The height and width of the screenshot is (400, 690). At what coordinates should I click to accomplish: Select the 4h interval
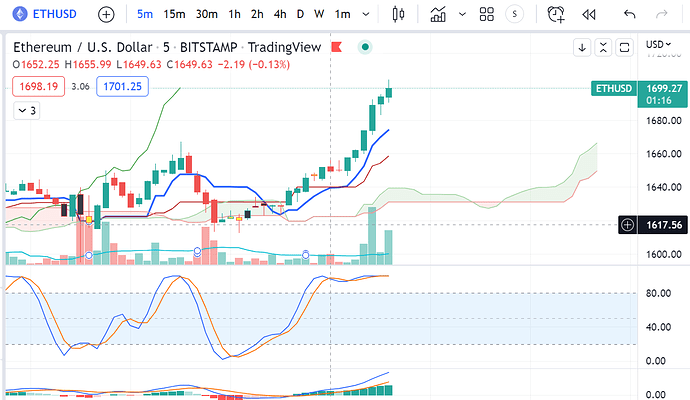click(x=280, y=14)
